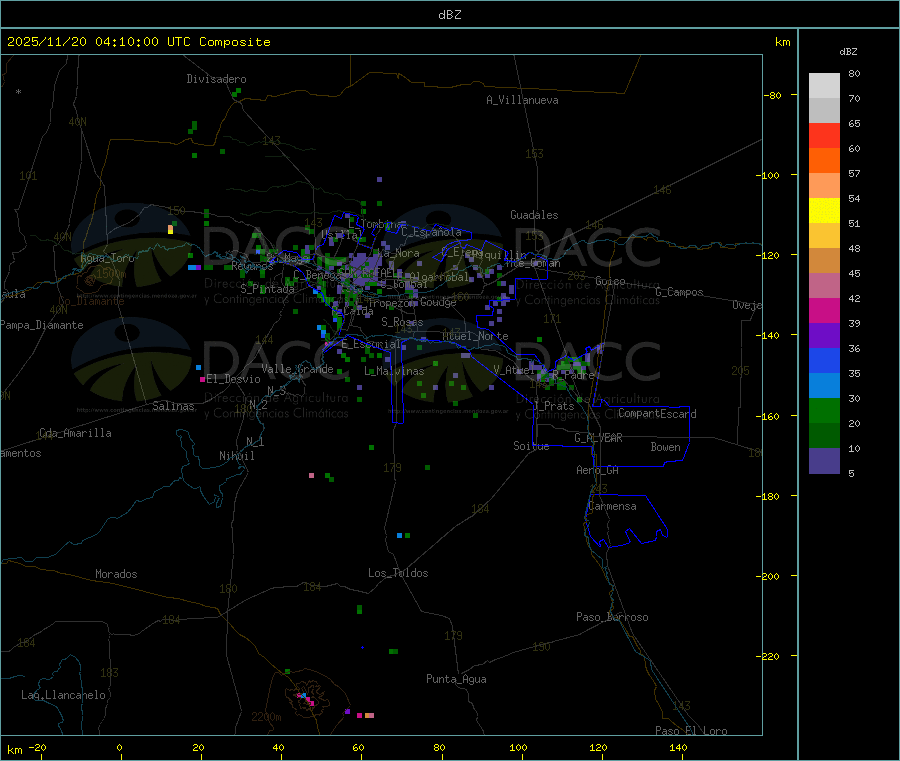Select the Bowen map label
This screenshot has width=900, height=761.
click(x=666, y=447)
